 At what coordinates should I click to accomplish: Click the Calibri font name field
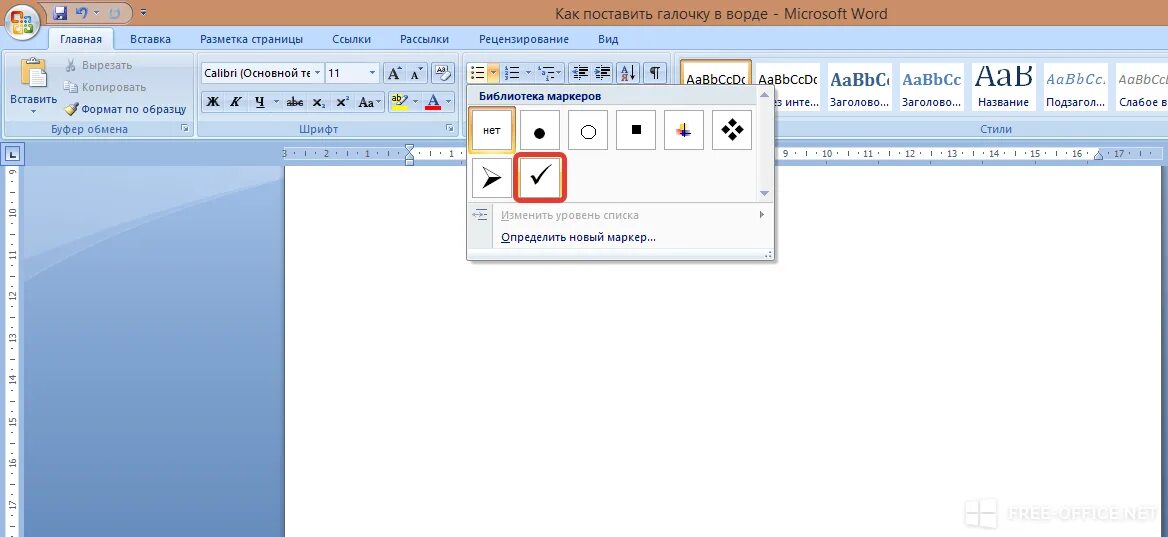(x=256, y=73)
